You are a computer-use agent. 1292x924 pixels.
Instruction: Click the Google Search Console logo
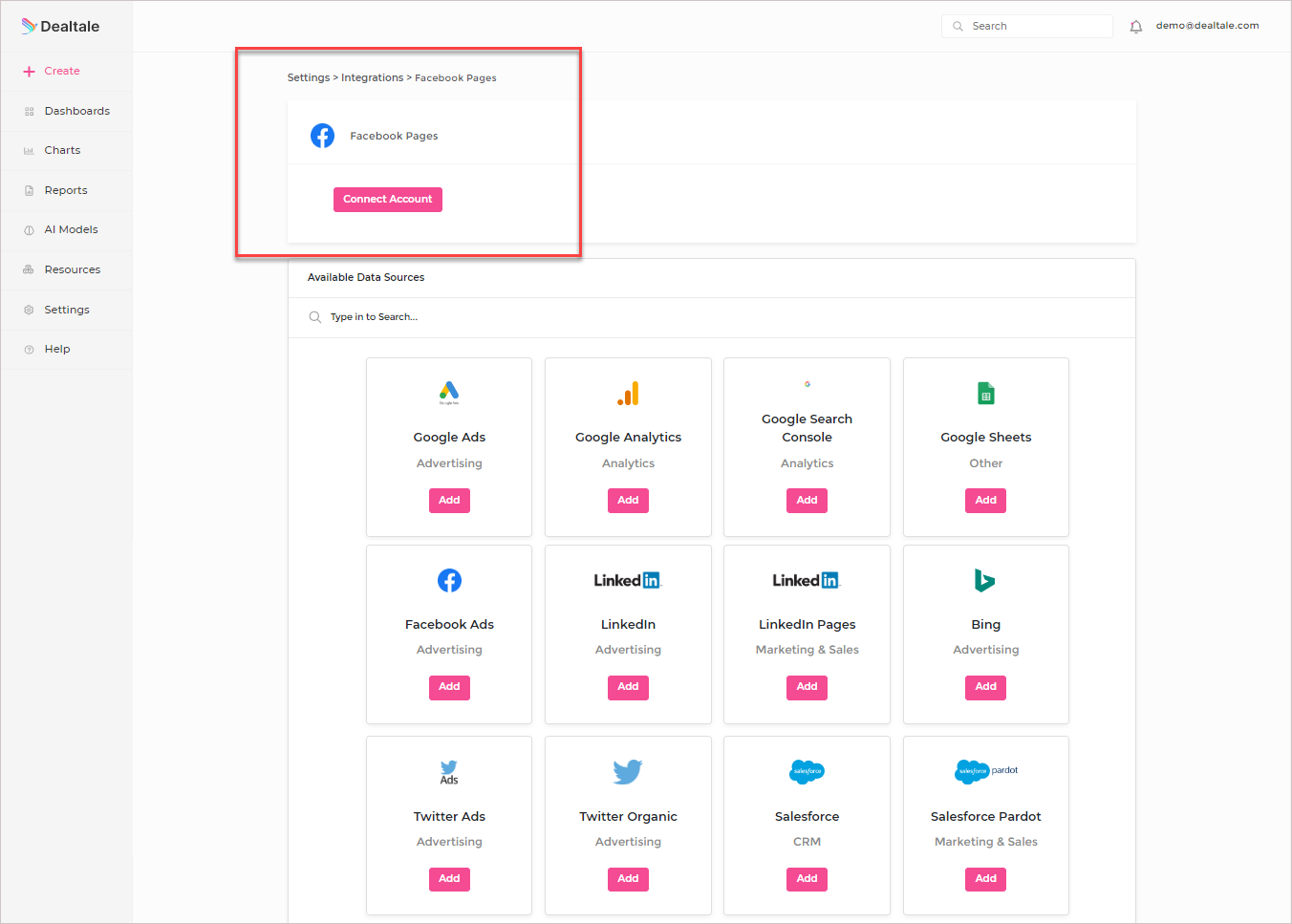point(807,384)
